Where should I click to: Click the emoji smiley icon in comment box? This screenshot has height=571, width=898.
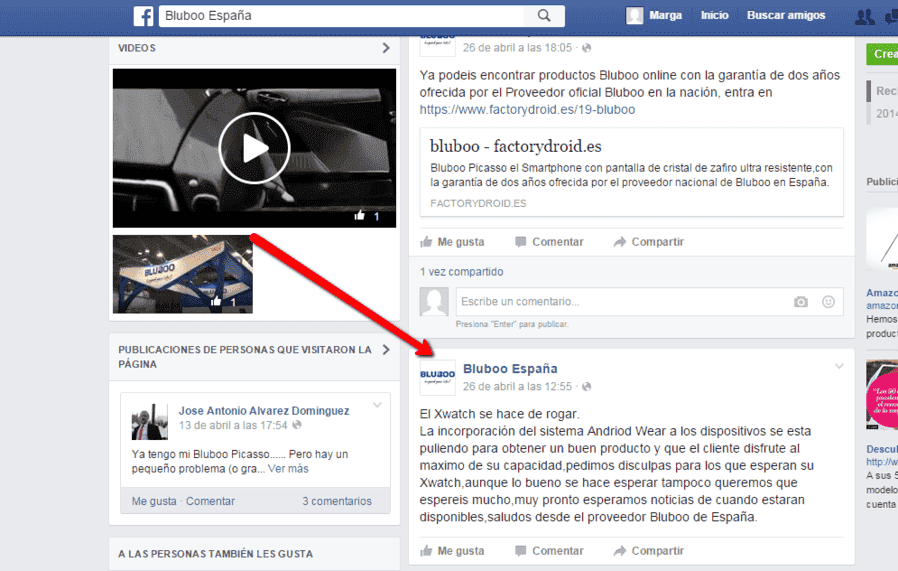click(828, 302)
